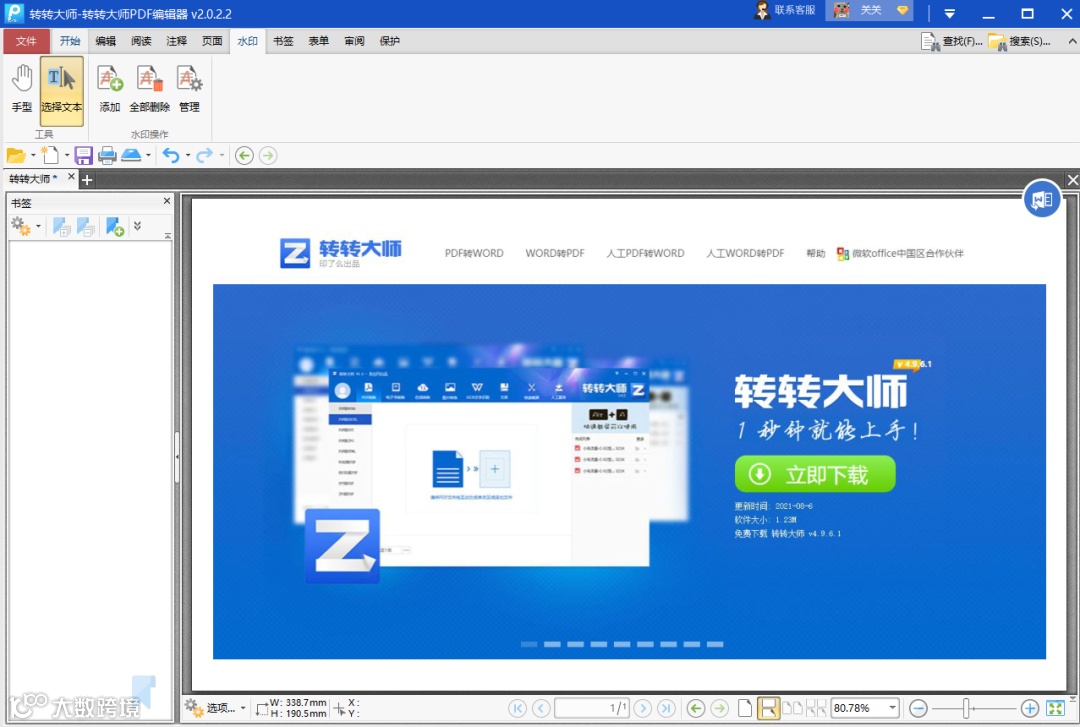Select two-page continuous layout
The image size is (1080, 727).
click(x=816, y=708)
